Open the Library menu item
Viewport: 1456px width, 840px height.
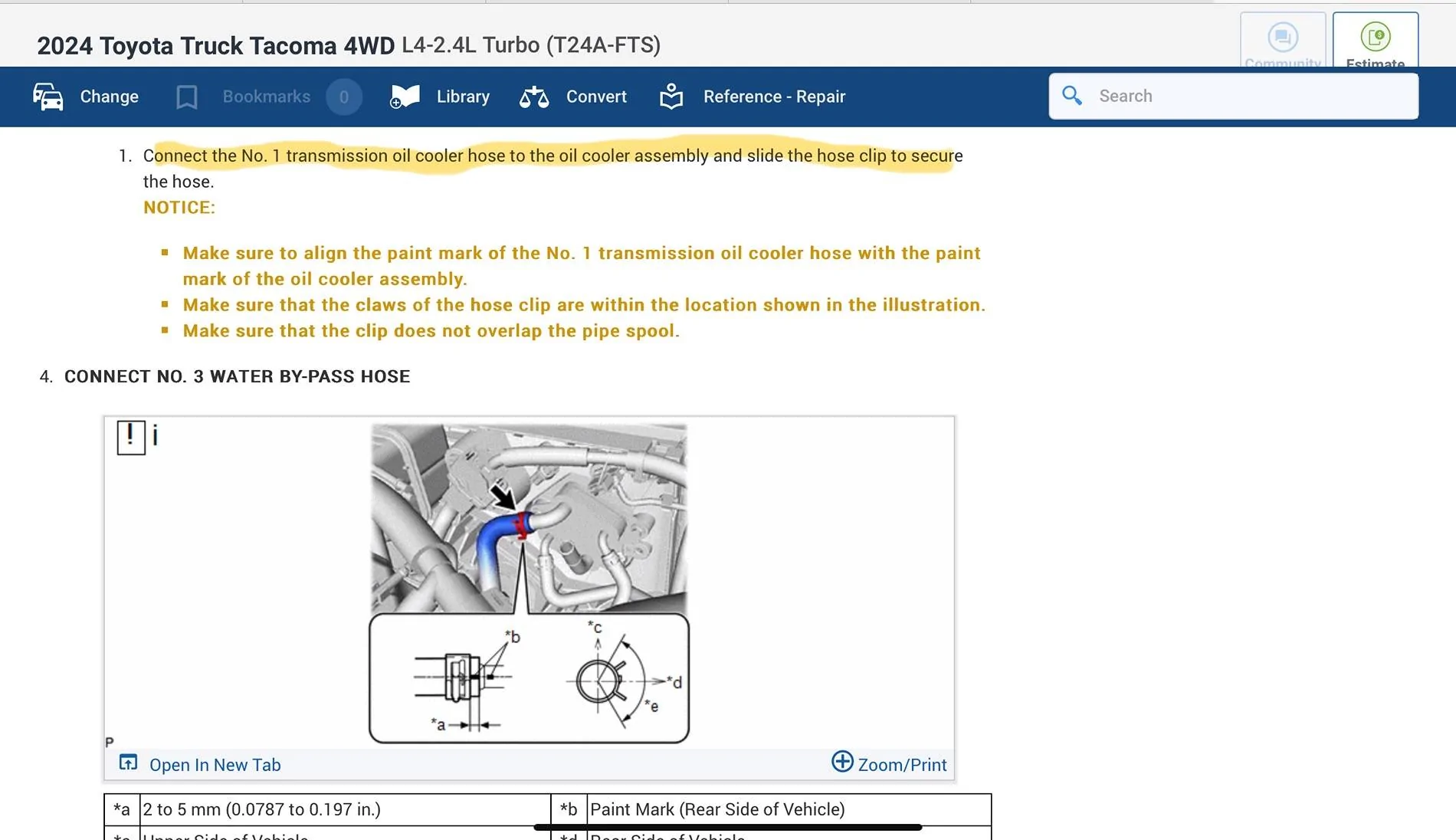(463, 97)
